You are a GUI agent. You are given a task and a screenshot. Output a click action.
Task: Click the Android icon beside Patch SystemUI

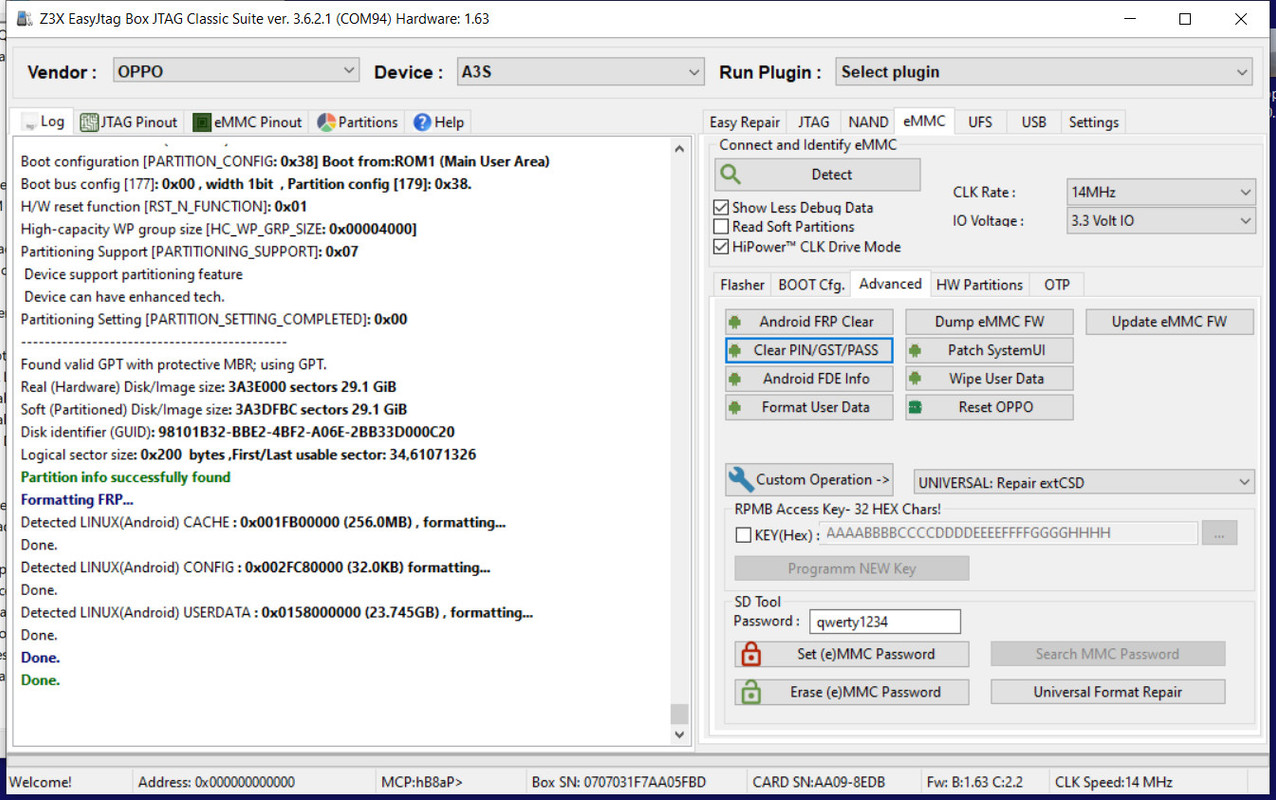coord(915,350)
